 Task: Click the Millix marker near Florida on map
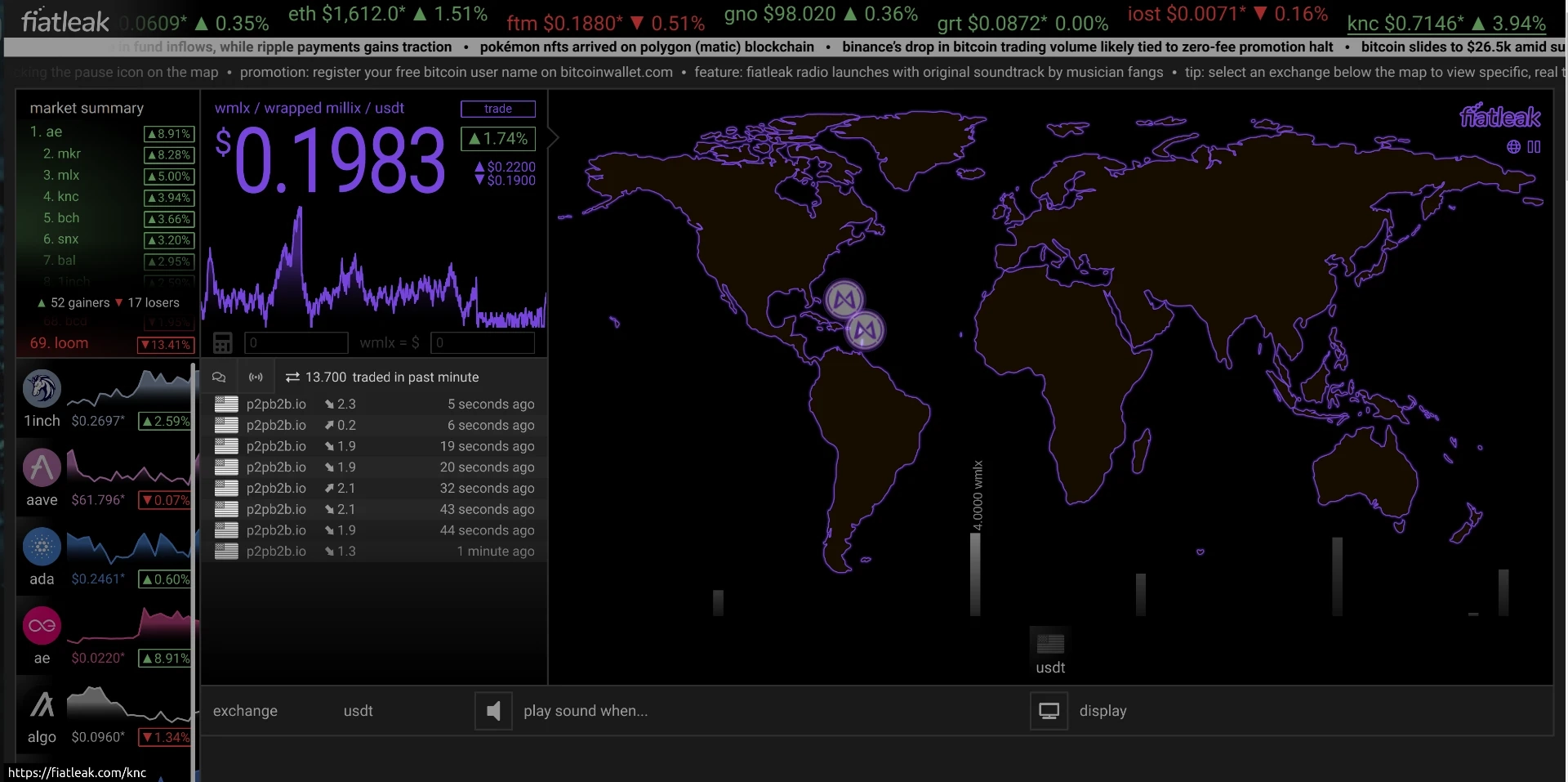(x=844, y=299)
